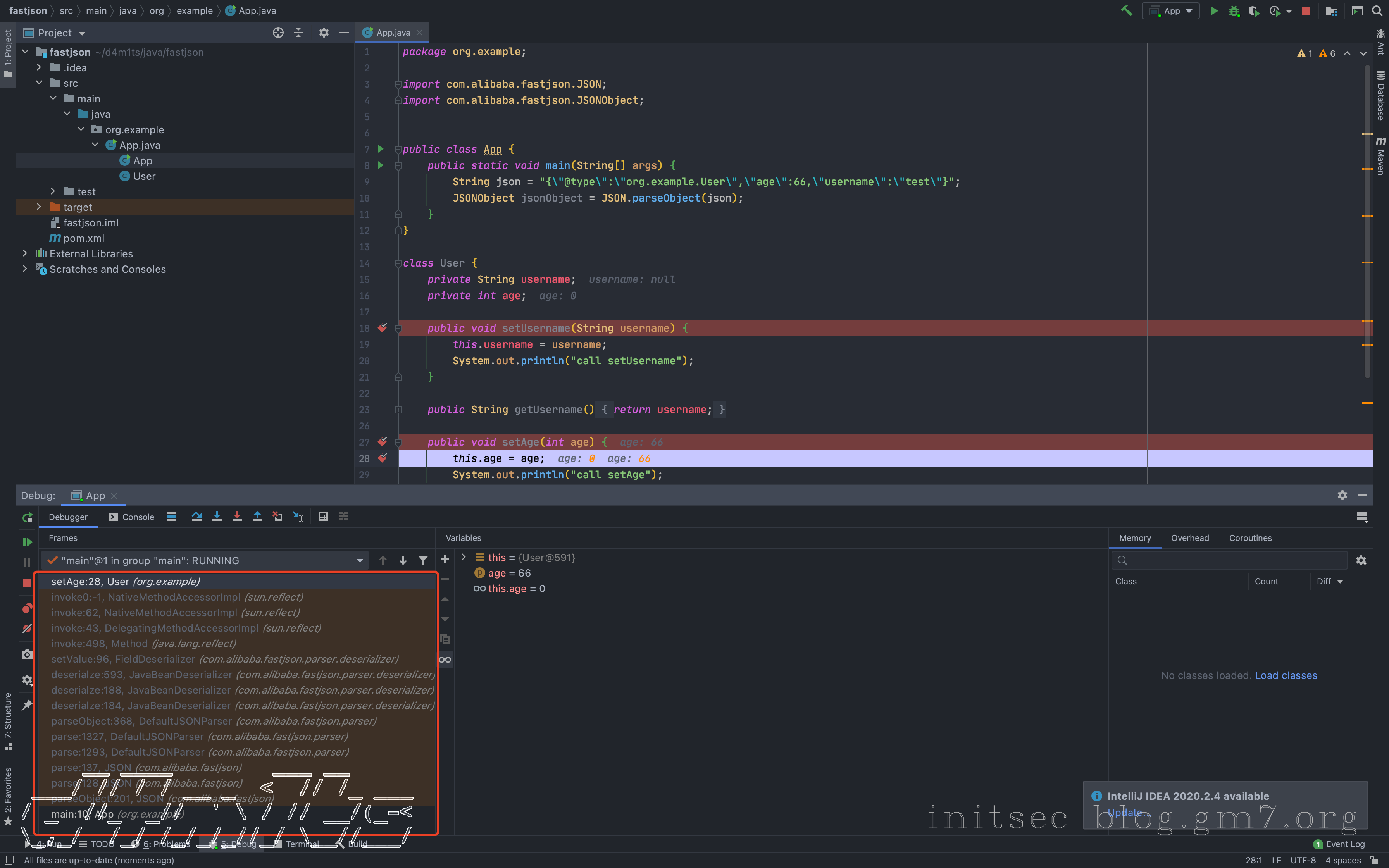Screen dimensions: 1389x868
Task: Click Step Over in debugger toolbar
Action: pos(196,516)
